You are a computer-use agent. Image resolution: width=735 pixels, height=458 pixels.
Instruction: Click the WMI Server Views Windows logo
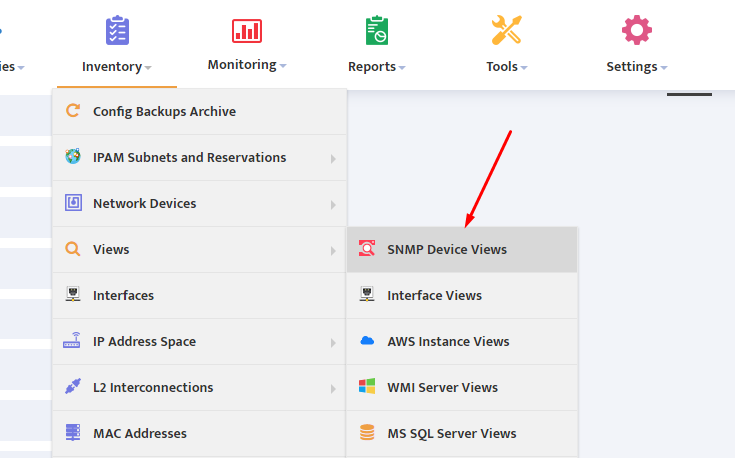pos(367,386)
